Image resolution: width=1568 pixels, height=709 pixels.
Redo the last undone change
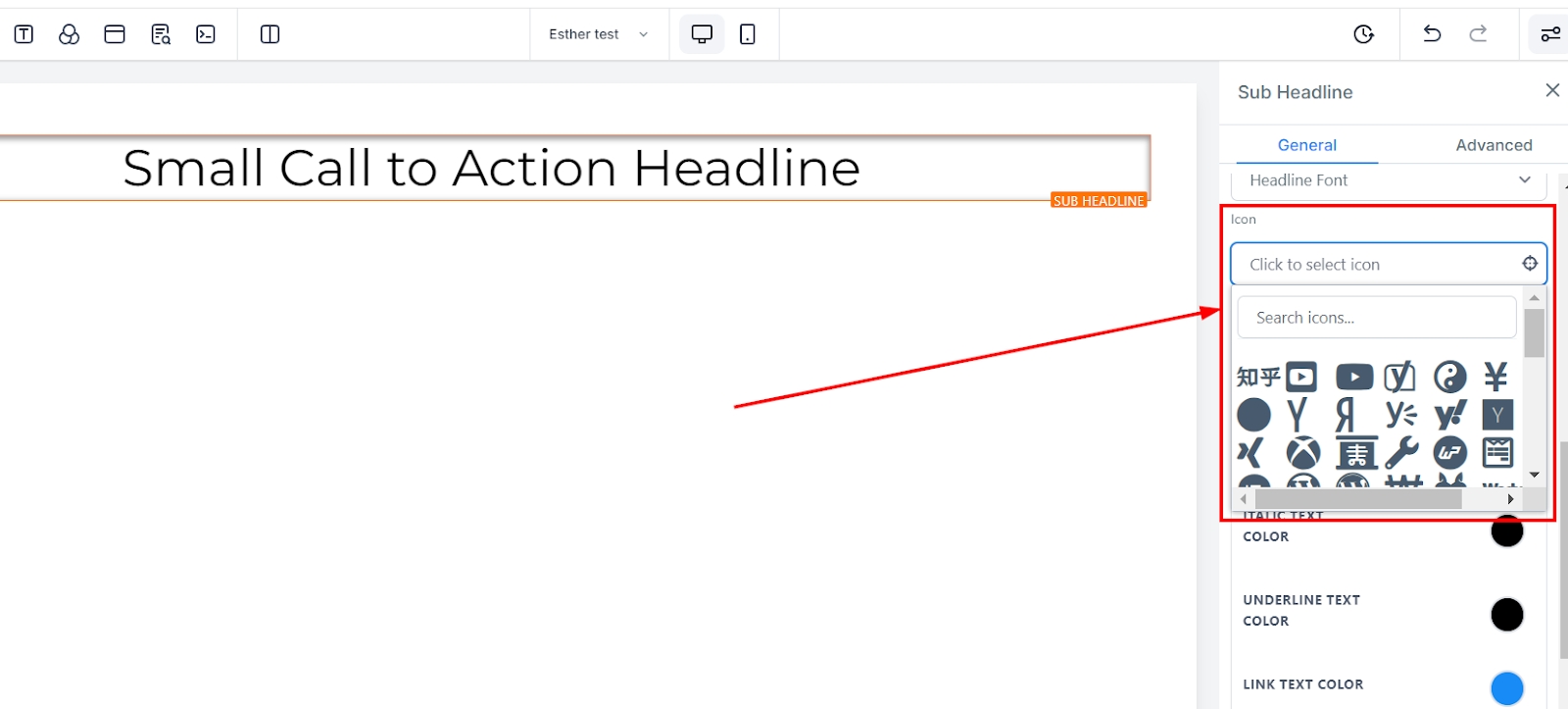click(1478, 34)
